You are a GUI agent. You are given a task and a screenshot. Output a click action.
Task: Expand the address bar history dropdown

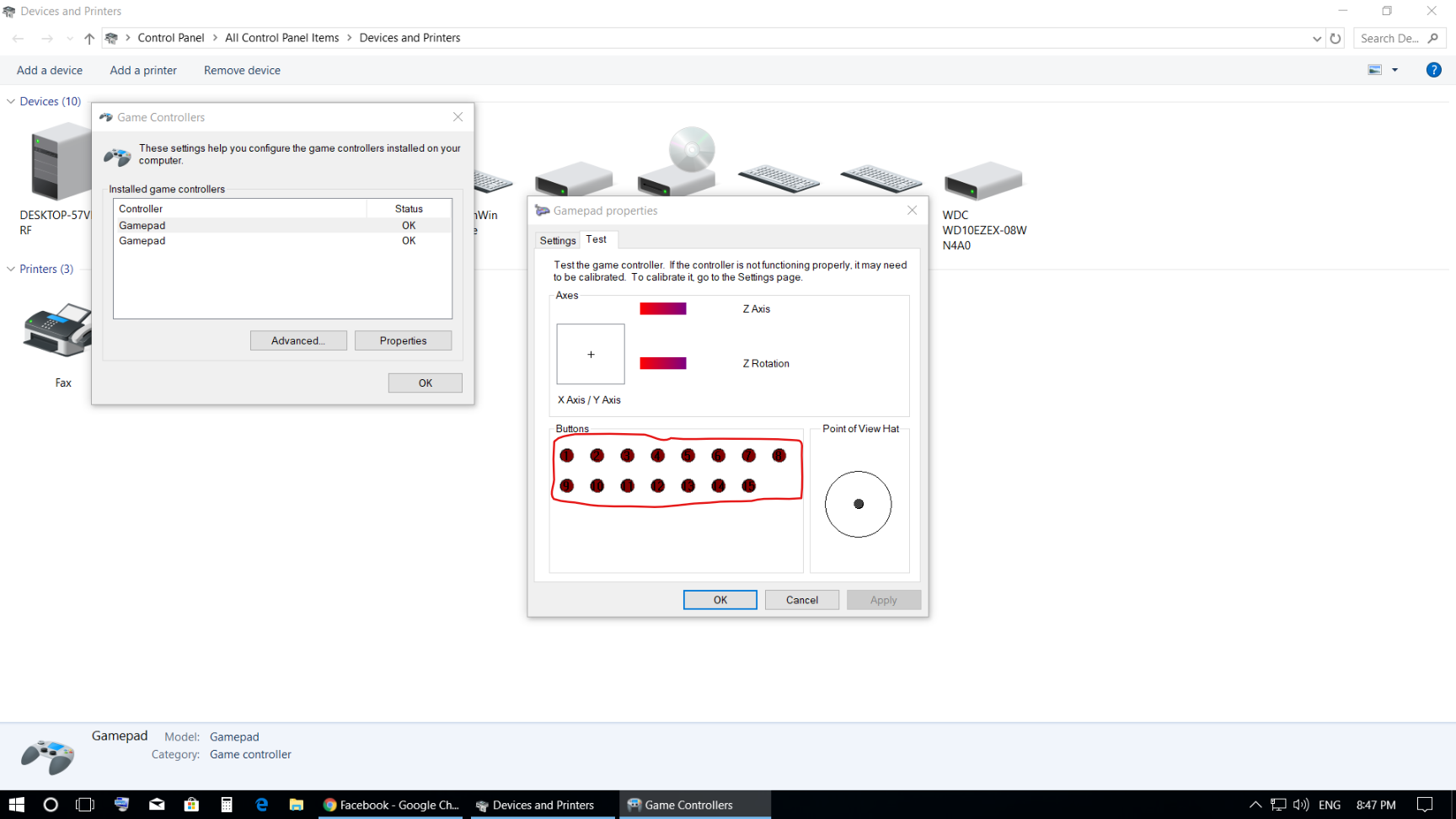(x=1317, y=38)
